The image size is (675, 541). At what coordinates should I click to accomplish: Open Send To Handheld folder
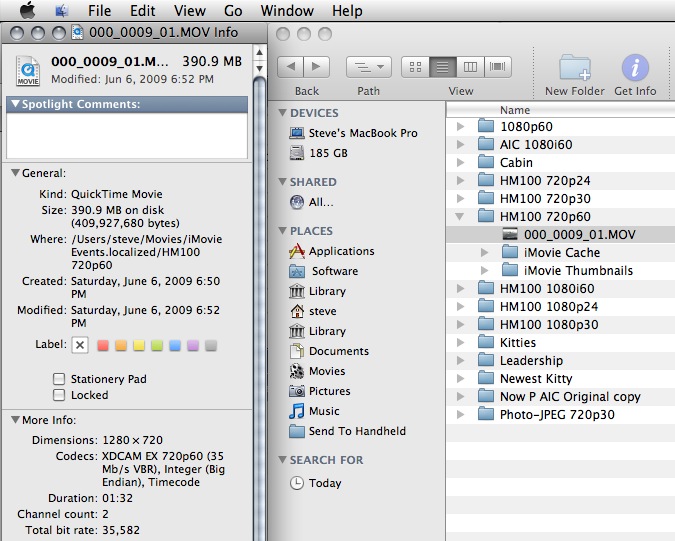(x=347, y=431)
